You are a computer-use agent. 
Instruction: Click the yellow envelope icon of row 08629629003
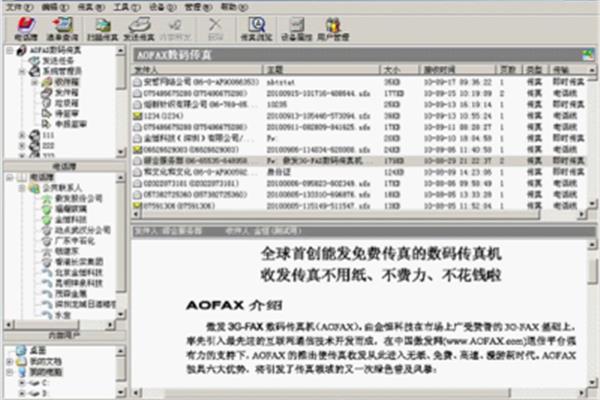[x=137, y=149]
